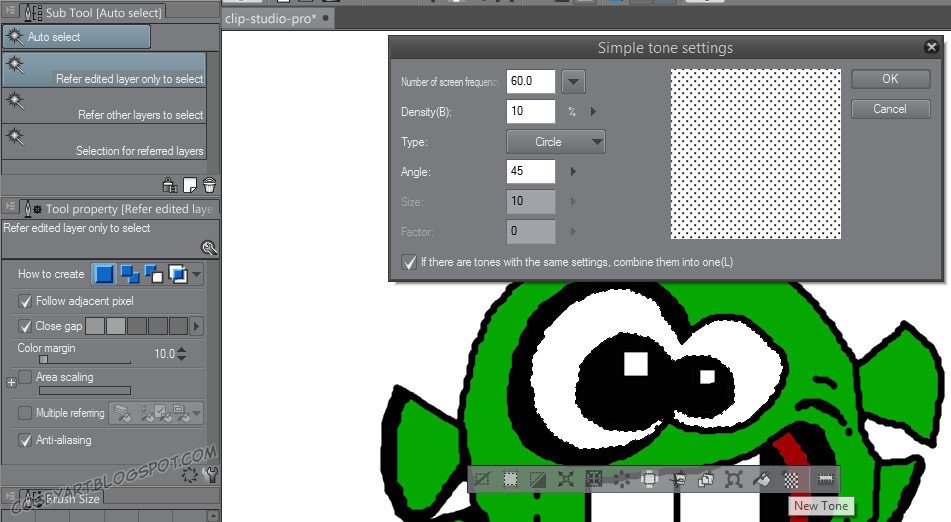This screenshot has width=951, height=522.
Task: Click create copy of sub tool icon
Action: (190, 185)
